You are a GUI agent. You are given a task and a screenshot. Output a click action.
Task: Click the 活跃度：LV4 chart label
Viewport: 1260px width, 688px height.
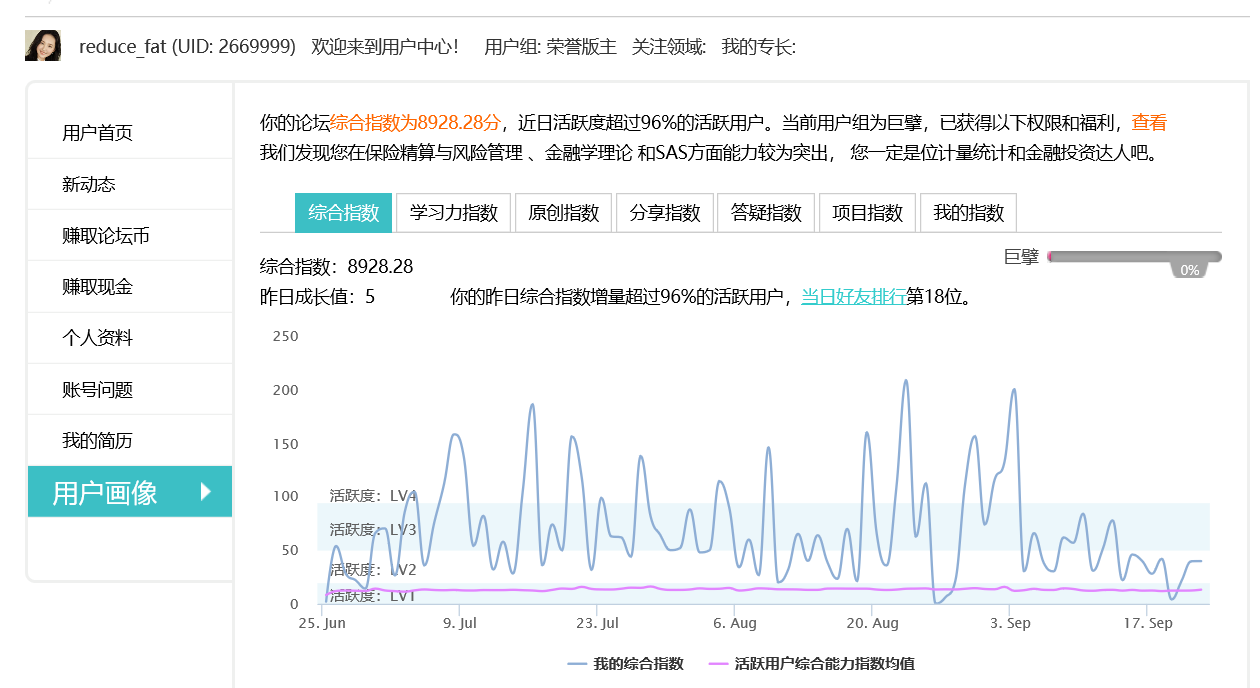pyautogui.click(x=373, y=495)
